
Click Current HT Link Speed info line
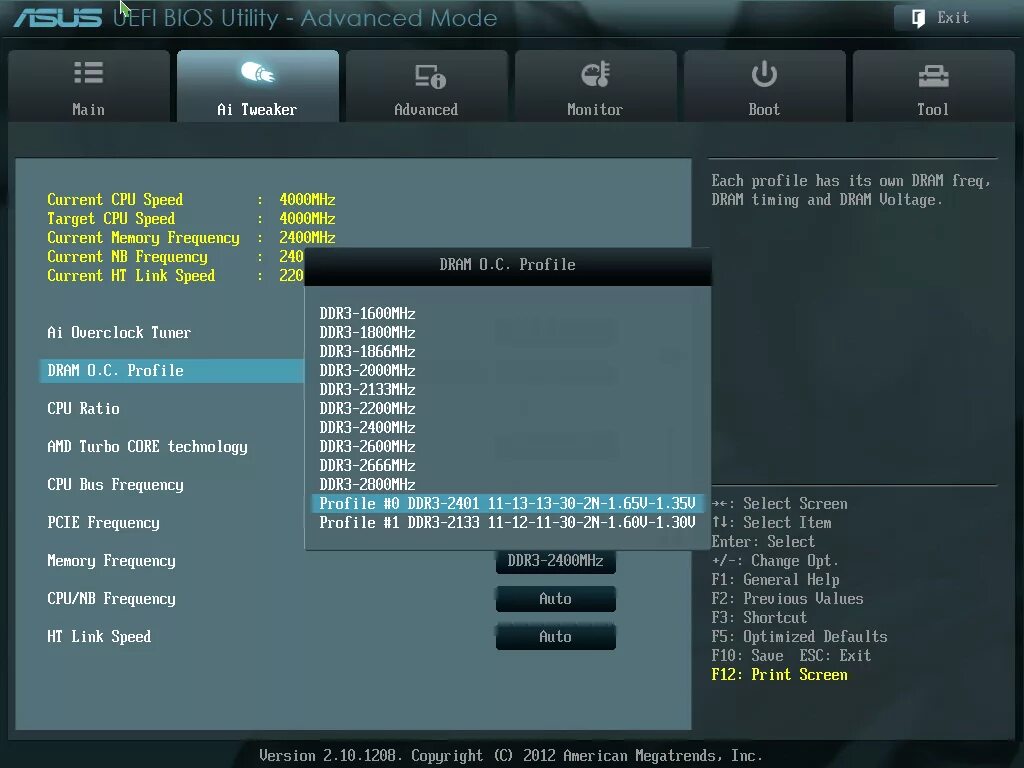(175, 275)
